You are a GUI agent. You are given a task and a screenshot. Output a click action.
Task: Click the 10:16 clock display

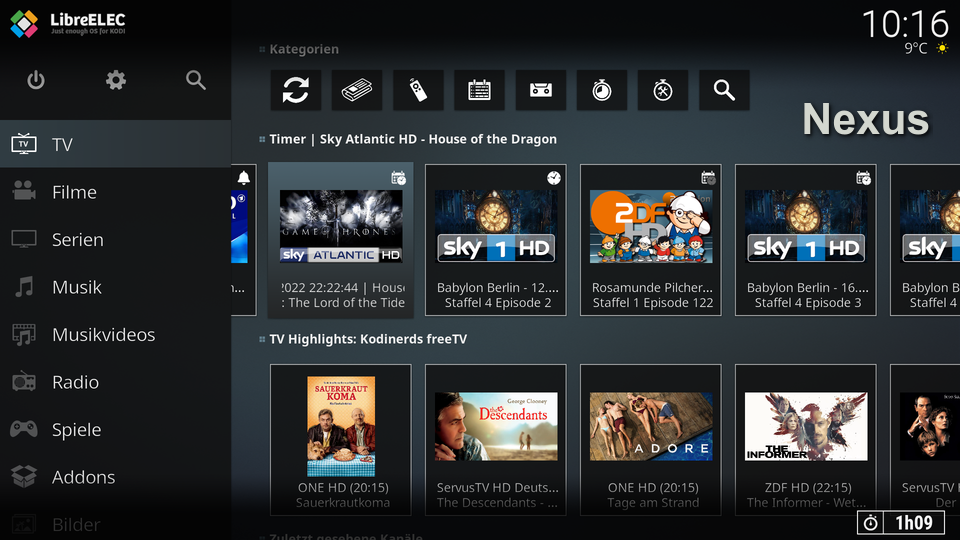coord(905,24)
